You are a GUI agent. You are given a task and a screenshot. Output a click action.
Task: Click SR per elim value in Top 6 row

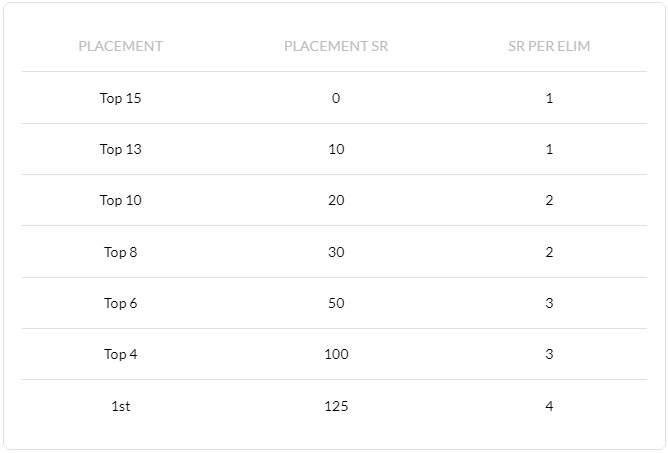pos(549,303)
